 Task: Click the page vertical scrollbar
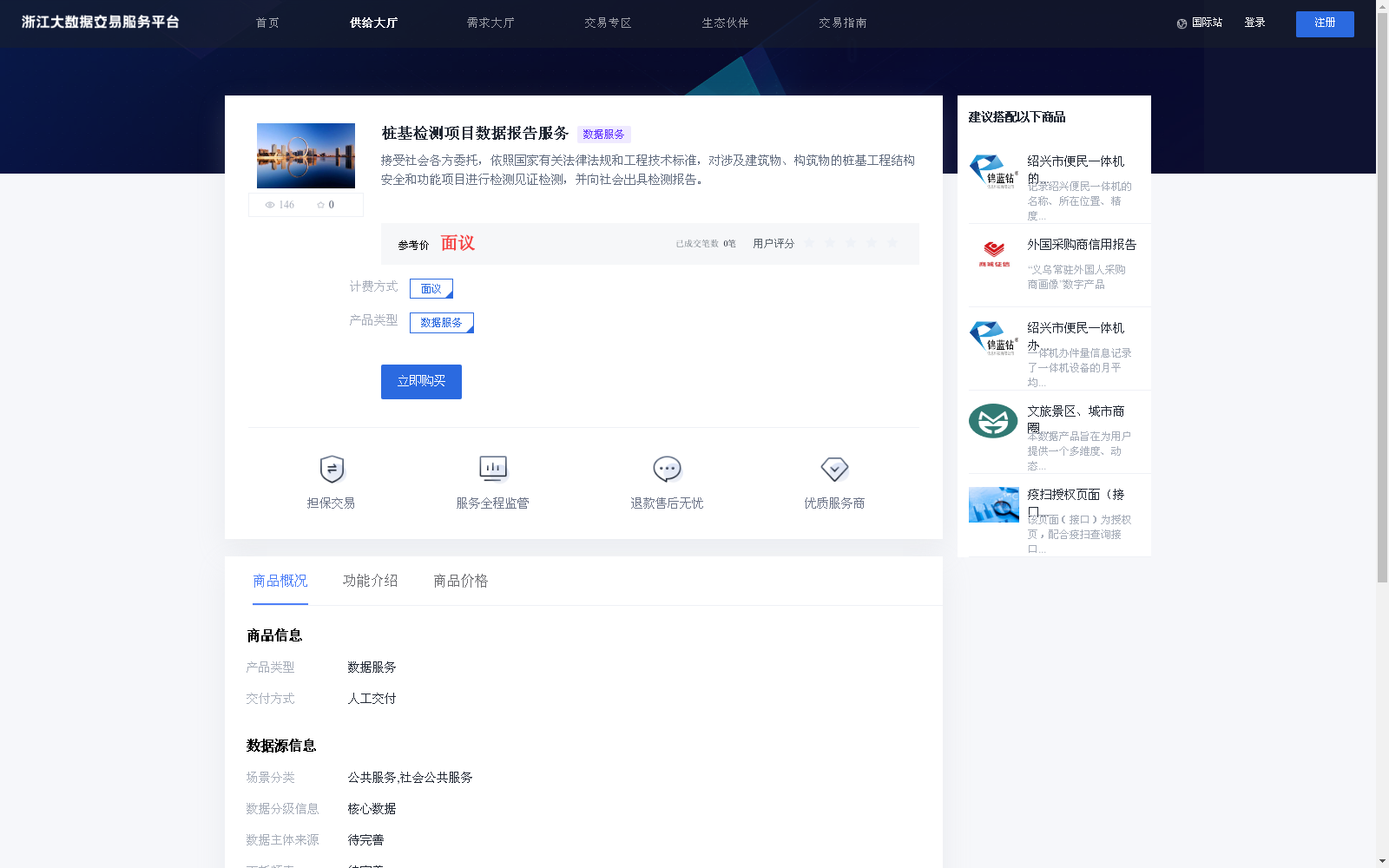pos(1382,299)
